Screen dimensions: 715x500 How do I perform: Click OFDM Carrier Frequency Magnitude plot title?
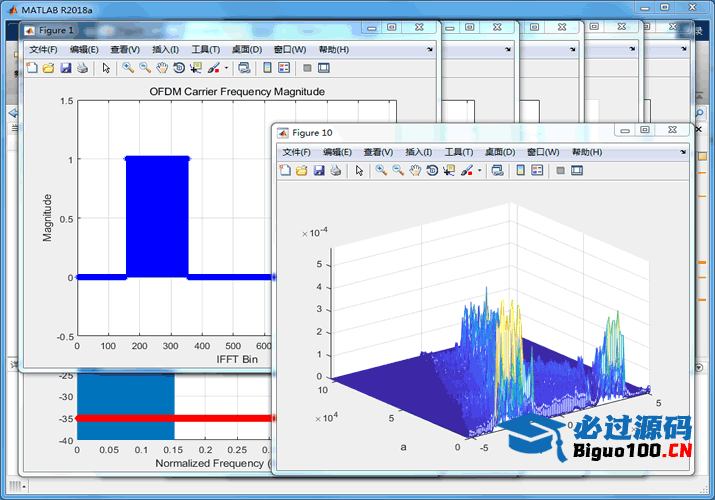pyautogui.click(x=237, y=92)
